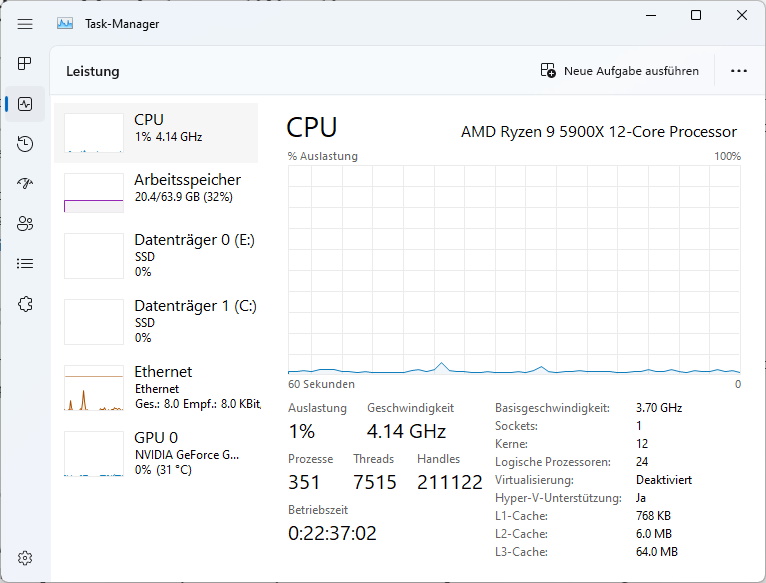Screen dimensions: 766x583
Task: Select Datenträger 1 (C:) entry
Action: click(156, 322)
